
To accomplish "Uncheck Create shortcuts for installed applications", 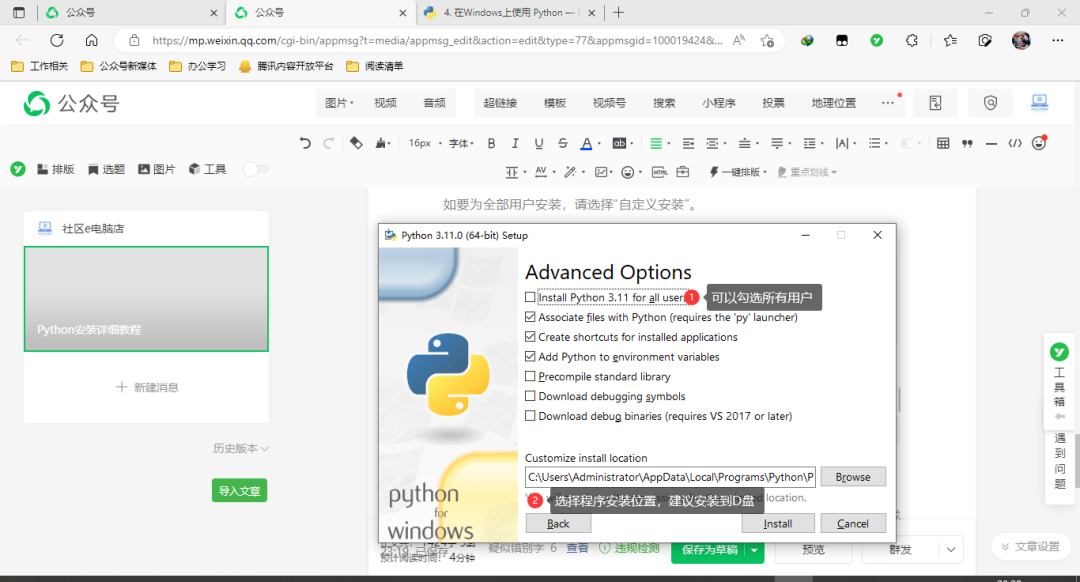I will [530, 337].
